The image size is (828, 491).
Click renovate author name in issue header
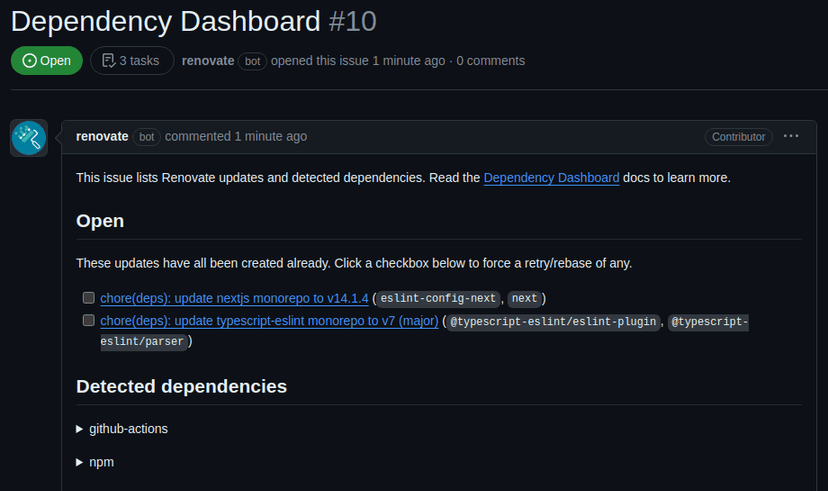pyautogui.click(x=208, y=60)
